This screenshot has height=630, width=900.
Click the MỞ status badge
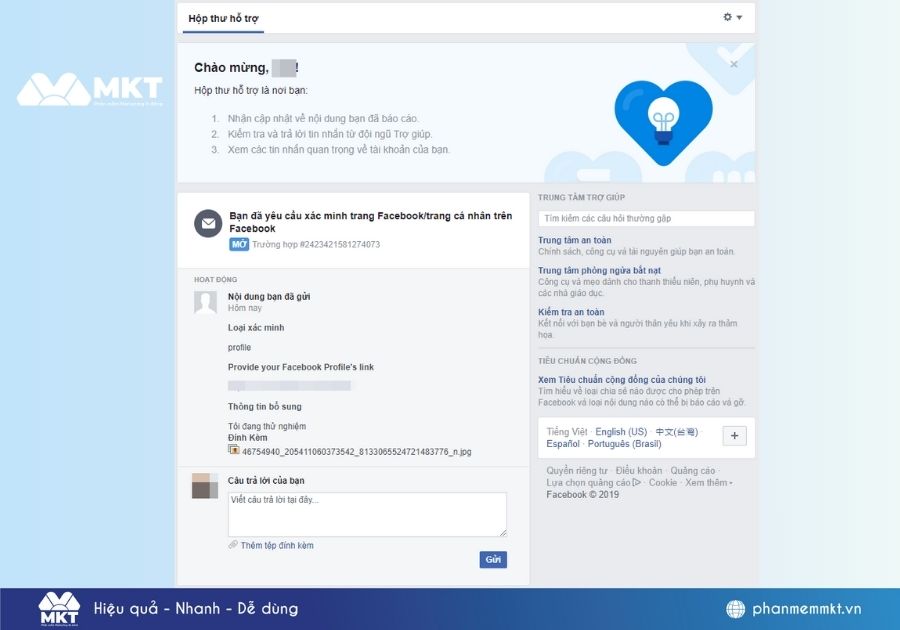pos(239,244)
